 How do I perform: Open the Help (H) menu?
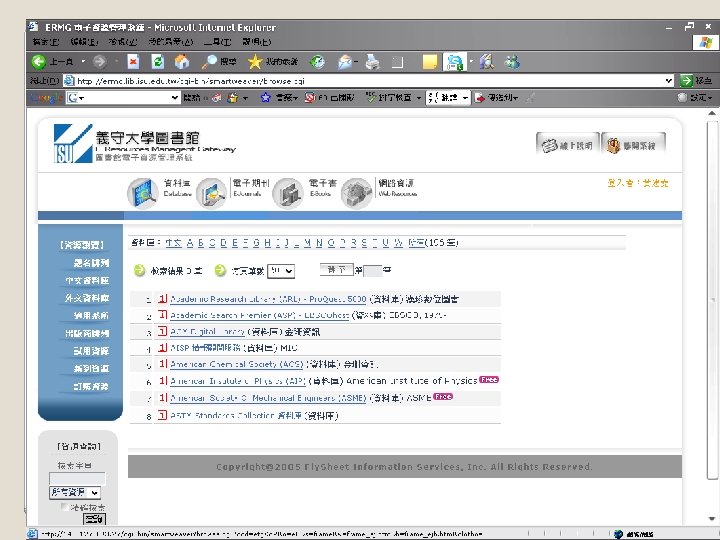(257, 42)
